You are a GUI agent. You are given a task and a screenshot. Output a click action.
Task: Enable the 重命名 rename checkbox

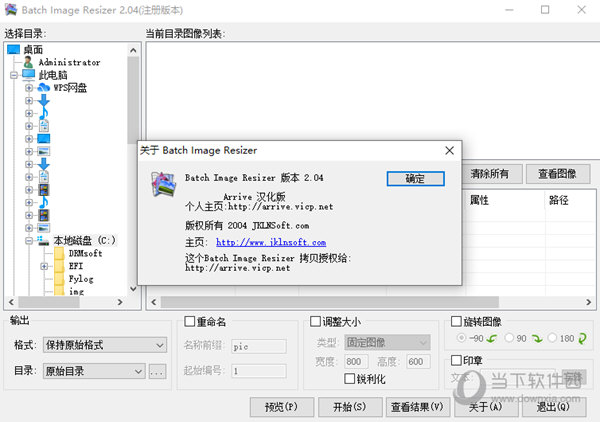point(189,321)
